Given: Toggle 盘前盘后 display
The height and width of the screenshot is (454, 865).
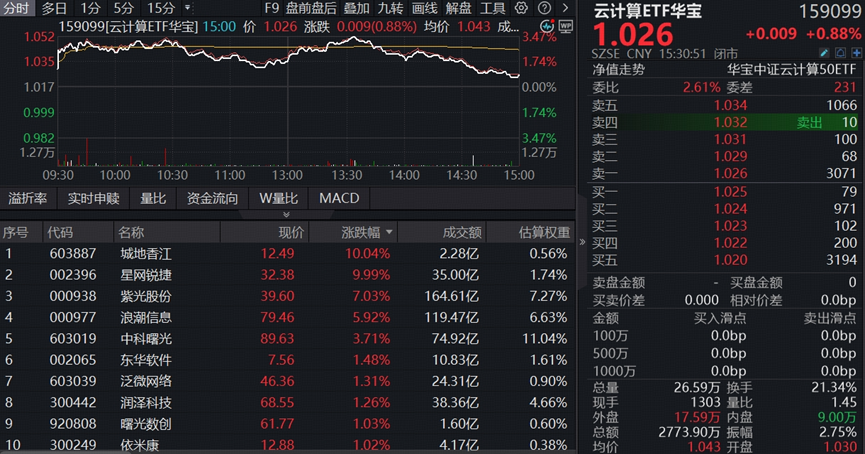Looking at the screenshot, I should coord(311,8).
